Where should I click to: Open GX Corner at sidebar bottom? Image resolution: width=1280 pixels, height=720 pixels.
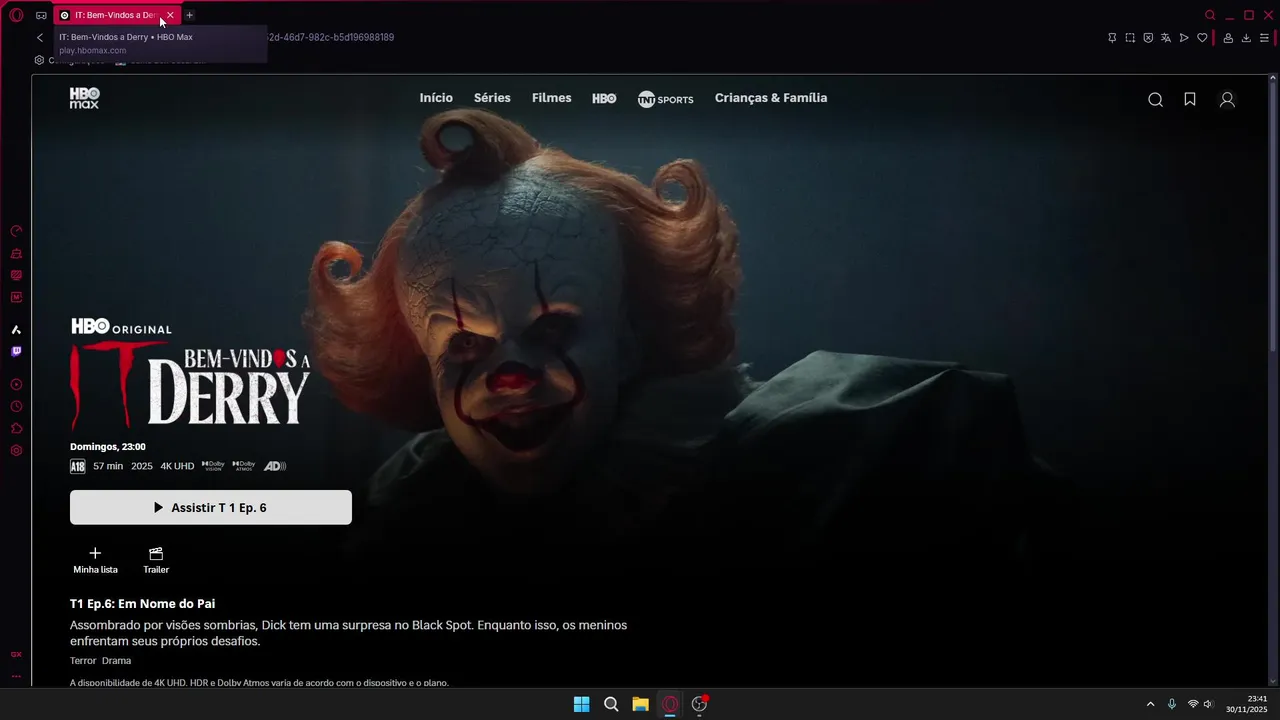[16, 654]
